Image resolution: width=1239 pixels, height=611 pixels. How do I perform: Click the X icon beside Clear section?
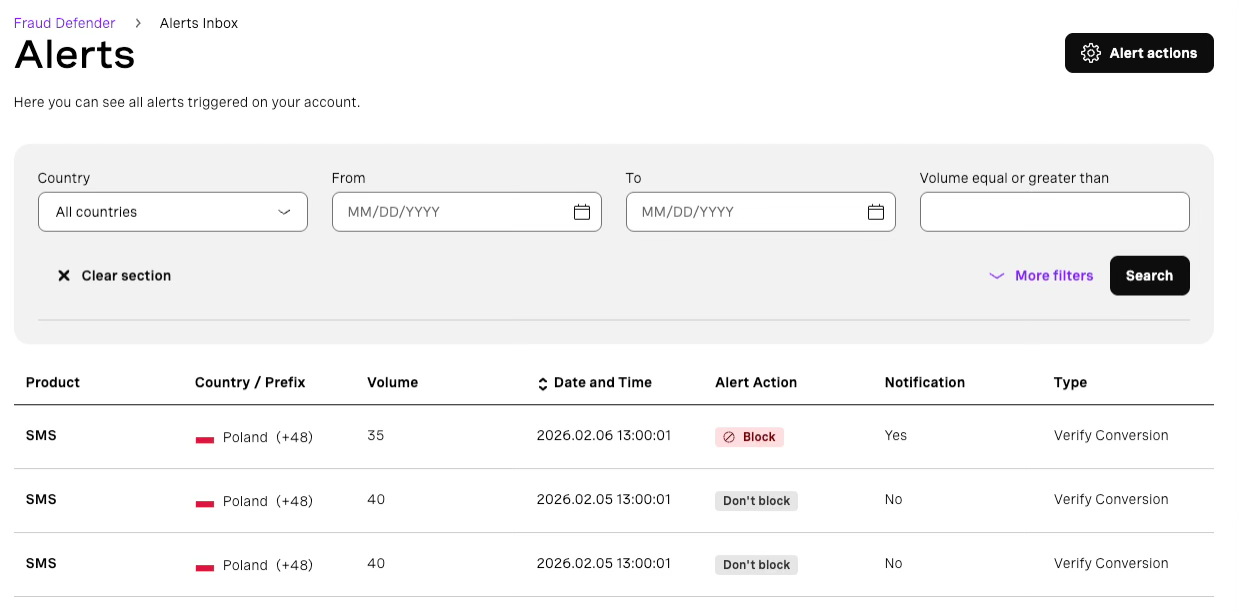64,276
